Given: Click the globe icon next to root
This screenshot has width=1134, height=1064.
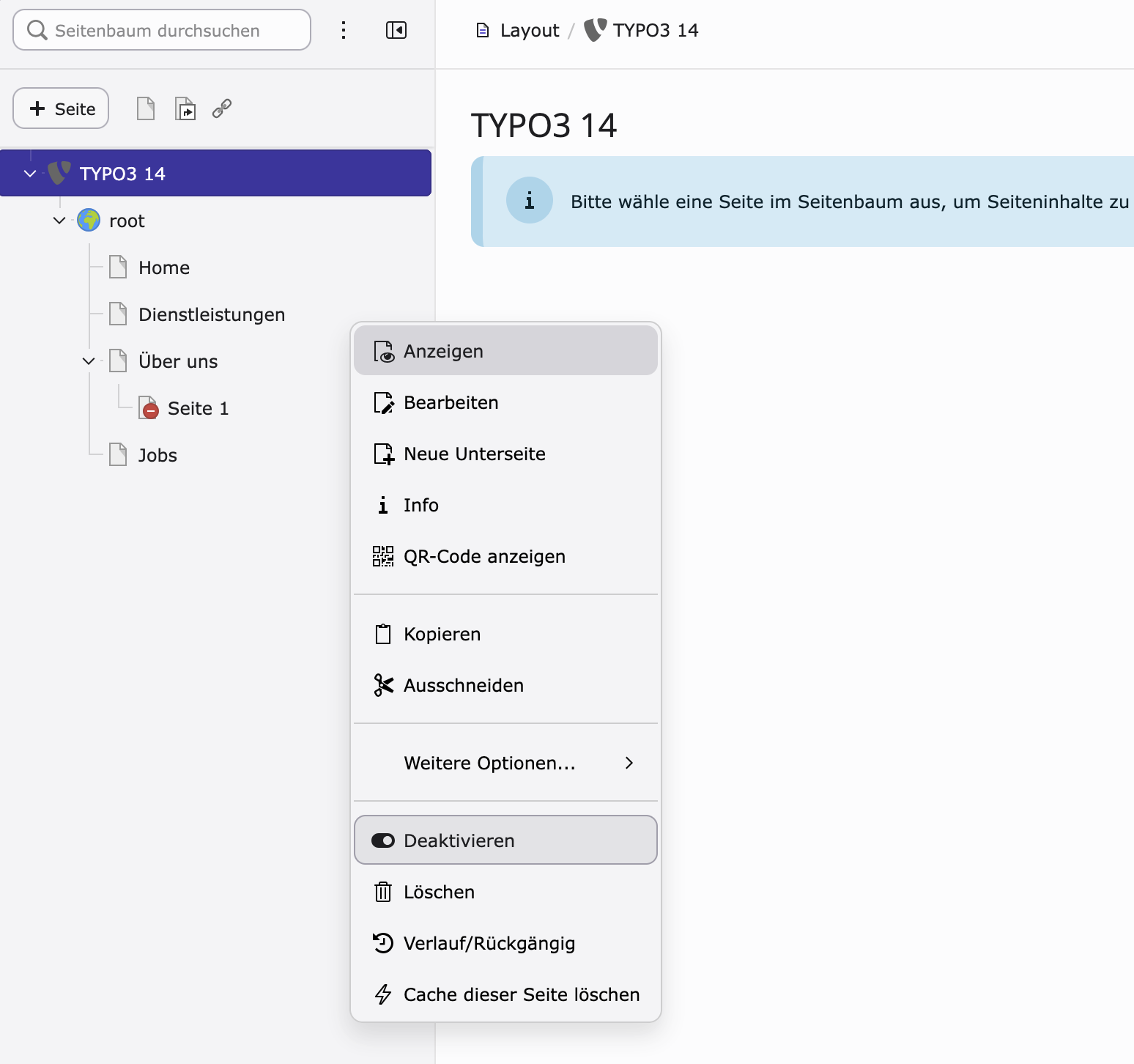Looking at the screenshot, I should (x=89, y=220).
